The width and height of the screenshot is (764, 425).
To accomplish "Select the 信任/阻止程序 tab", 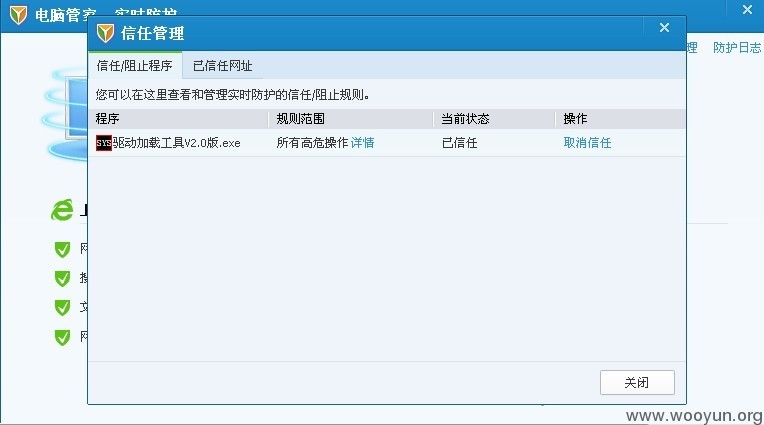I will [134, 66].
